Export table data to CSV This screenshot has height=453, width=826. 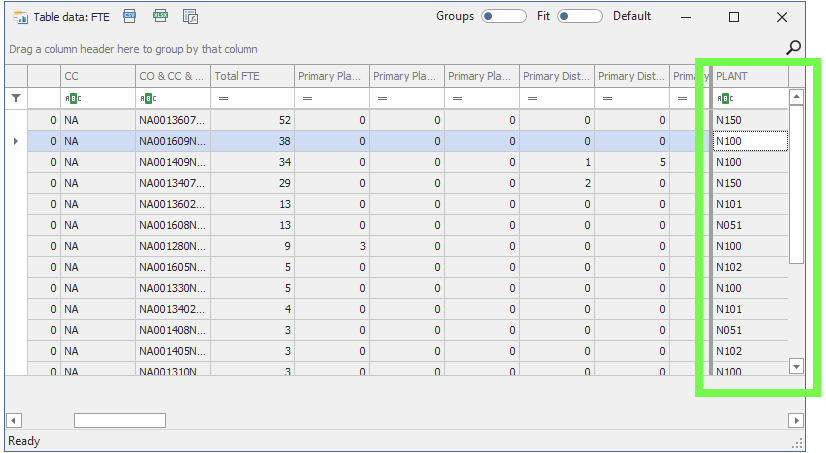(x=129, y=16)
